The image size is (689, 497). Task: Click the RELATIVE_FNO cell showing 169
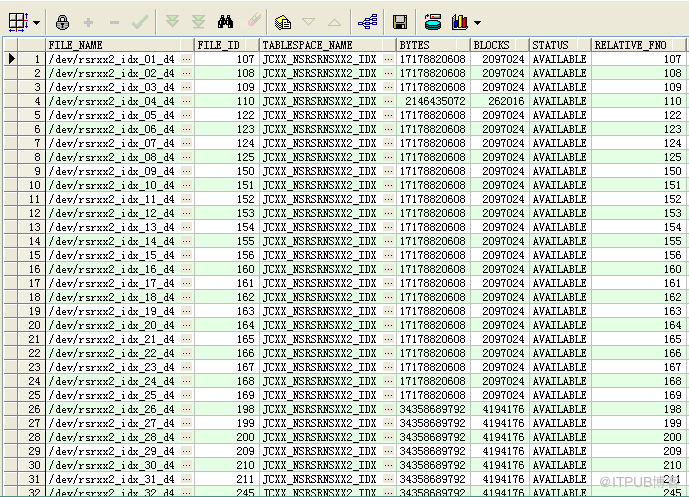[x=638, y=395]
